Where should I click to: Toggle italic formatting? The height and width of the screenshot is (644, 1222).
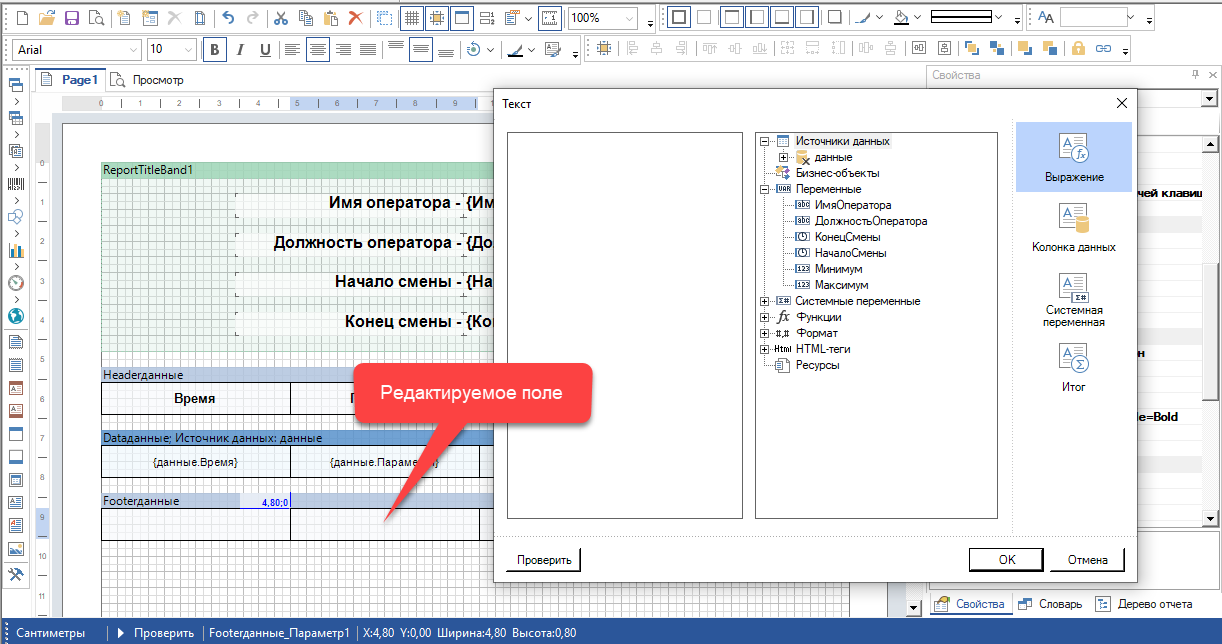pyautogui.click(x=241, y=49)
